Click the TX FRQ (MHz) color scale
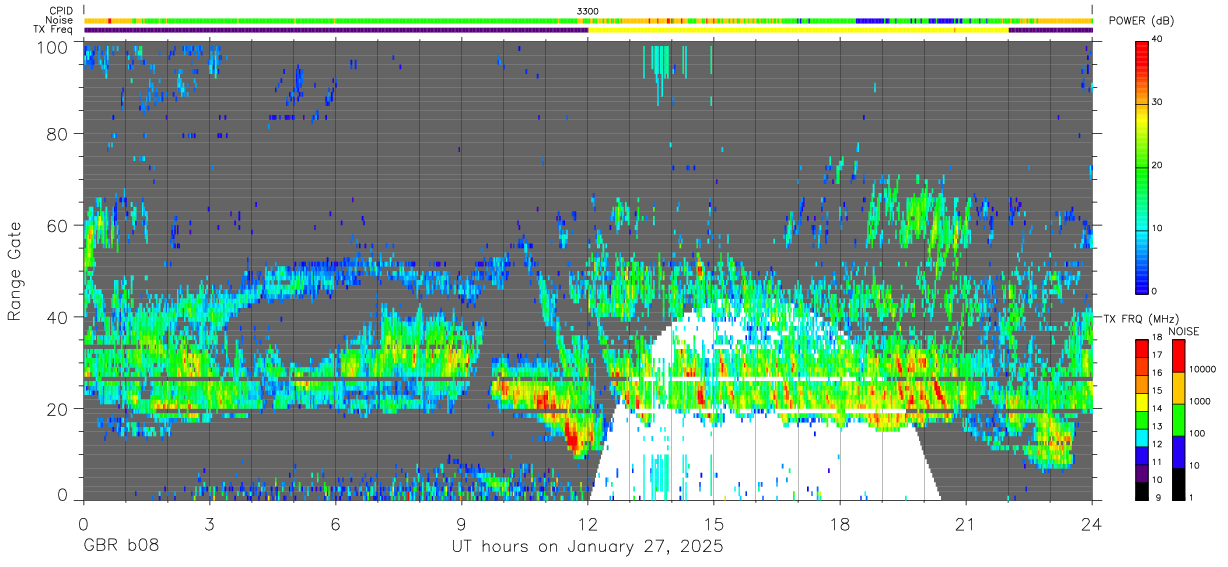Image resolution: width=1228 pixels, height=567 pixels. pyautogui.click(x=1142, y=419)
